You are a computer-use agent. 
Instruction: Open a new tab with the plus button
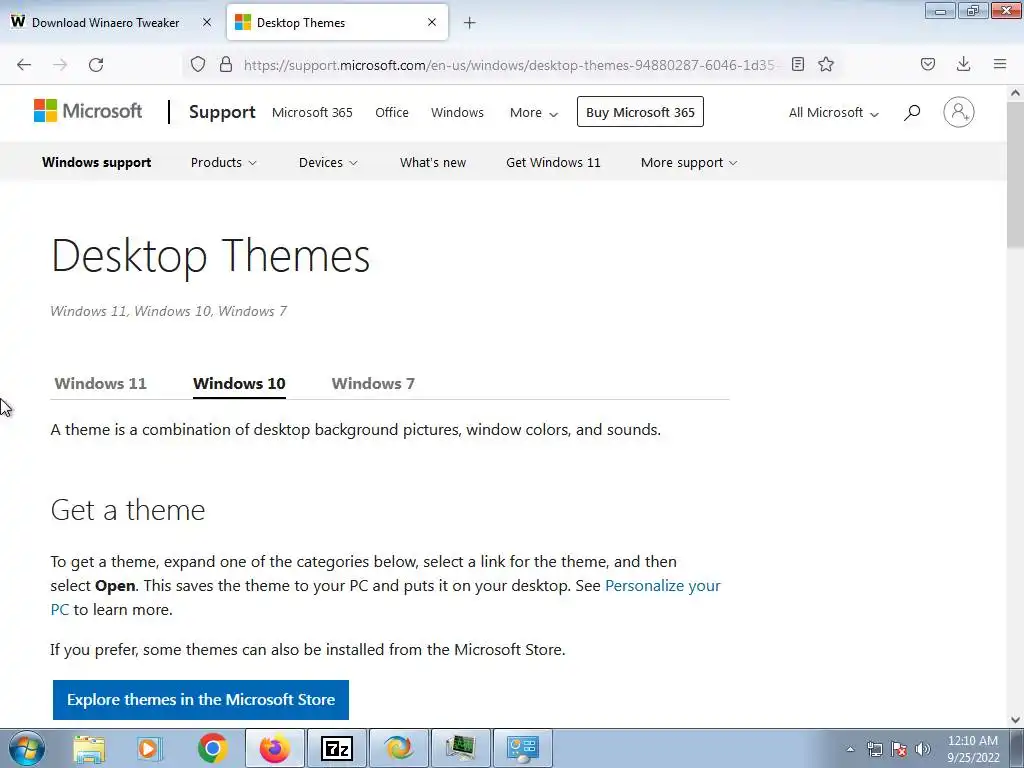click(x=470, y=23)
